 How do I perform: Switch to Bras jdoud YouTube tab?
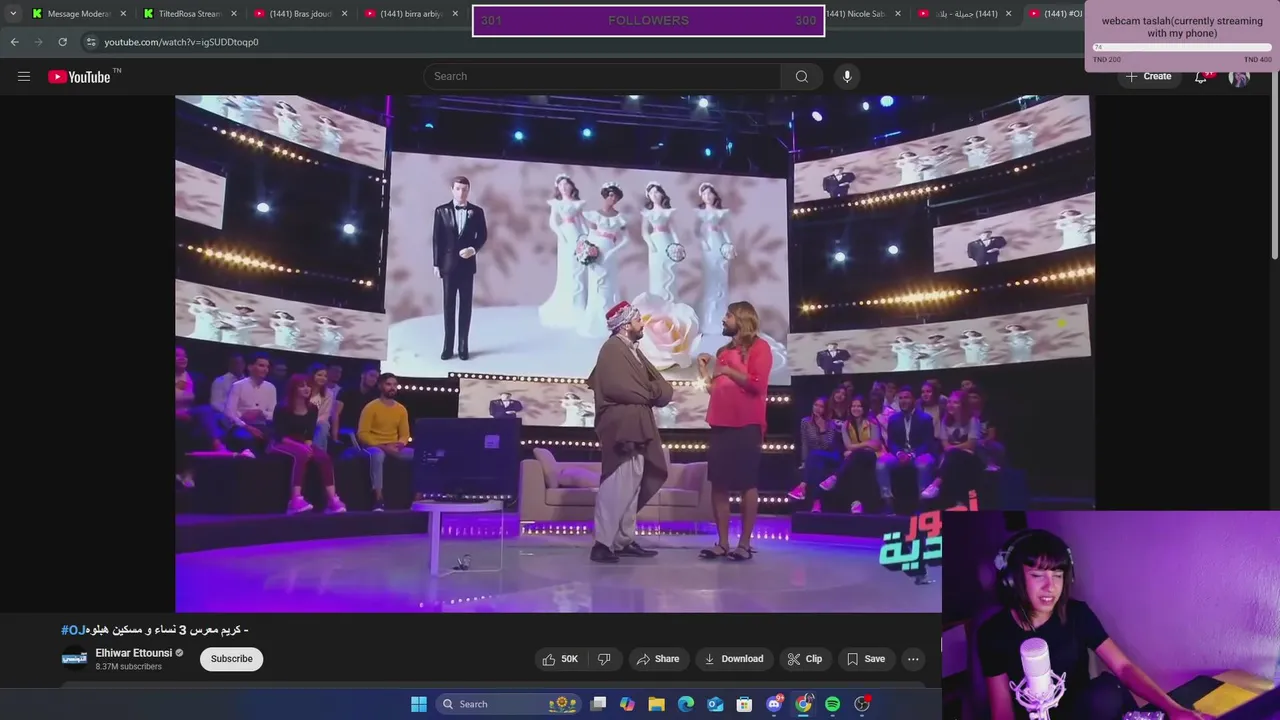point(300,14)
